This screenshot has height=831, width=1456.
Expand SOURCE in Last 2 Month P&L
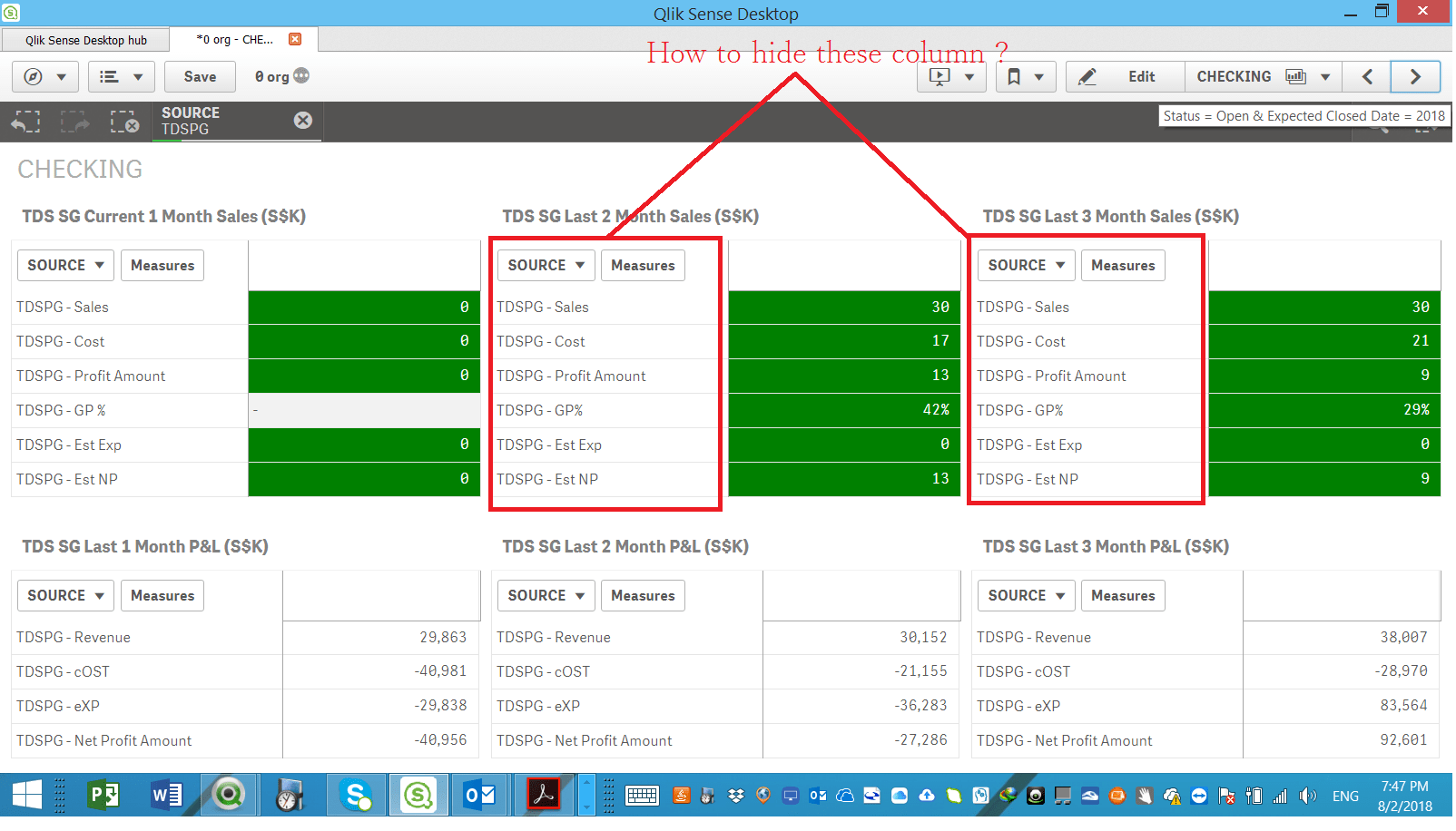coord(546,596)
